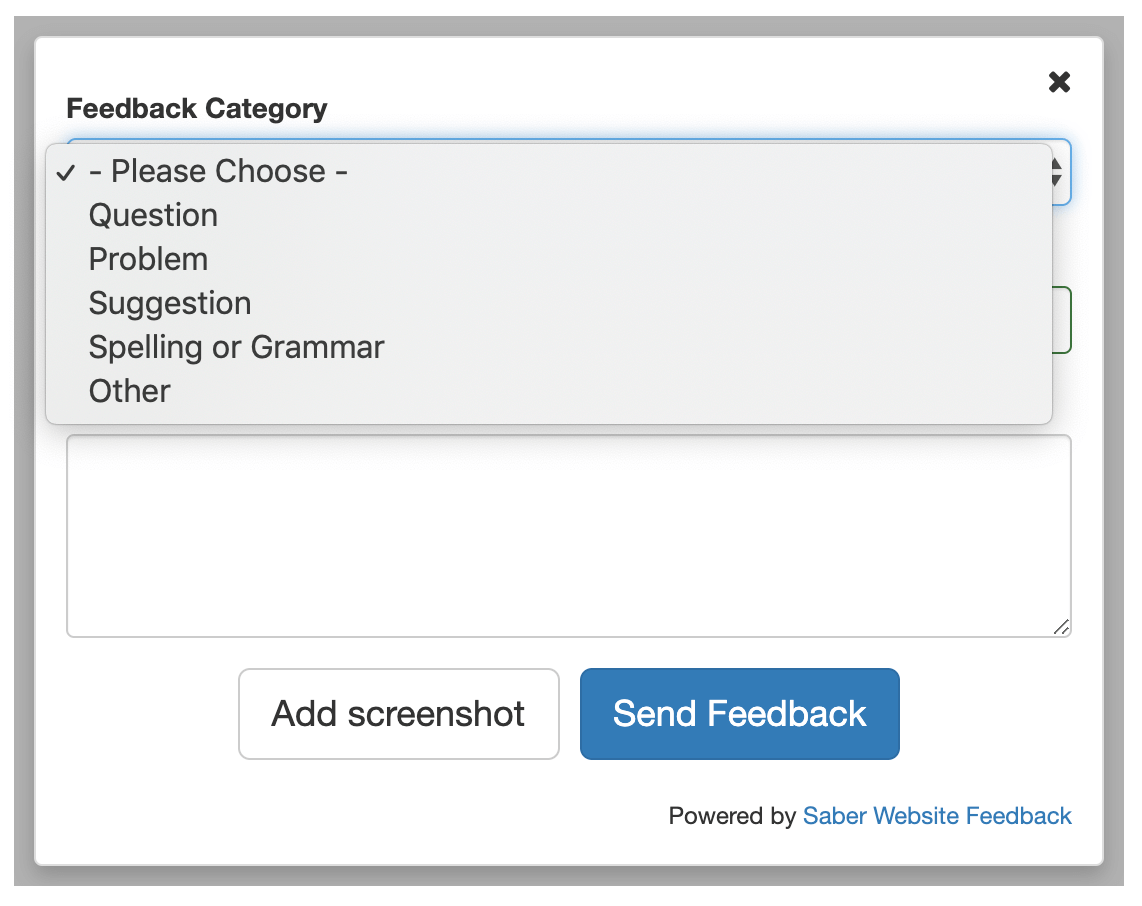The image size is (1142, 906).
Task: Click inside the feedback message textarea
Action: pos(568,535)
